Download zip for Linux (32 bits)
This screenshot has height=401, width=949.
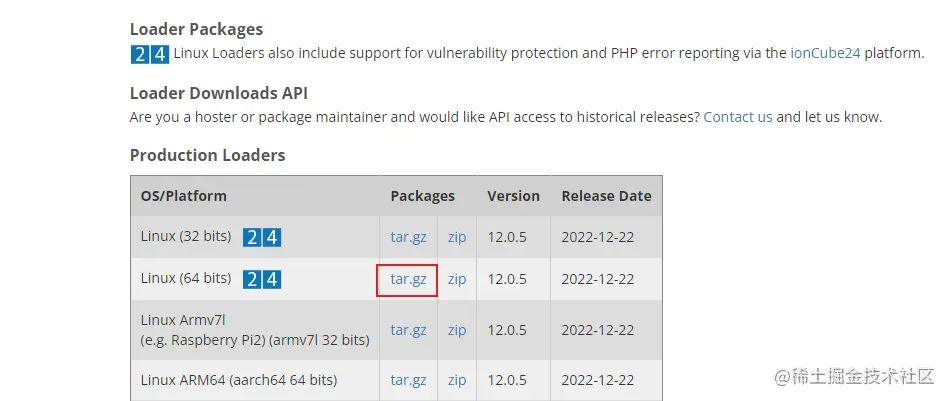[x=457, y=238]
